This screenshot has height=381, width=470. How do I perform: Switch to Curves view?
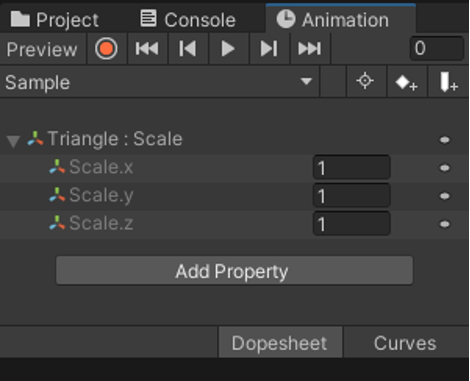[405, 342]
